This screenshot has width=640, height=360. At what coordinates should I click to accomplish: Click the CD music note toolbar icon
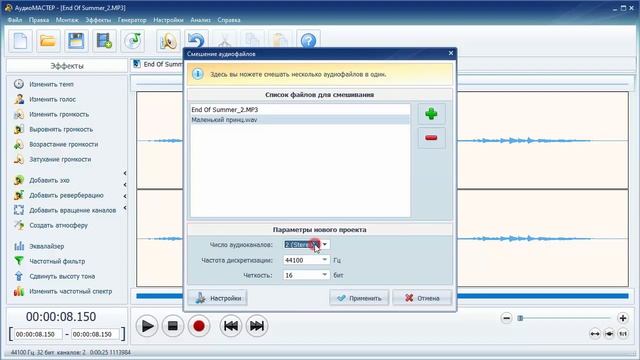tap(132, 41)
